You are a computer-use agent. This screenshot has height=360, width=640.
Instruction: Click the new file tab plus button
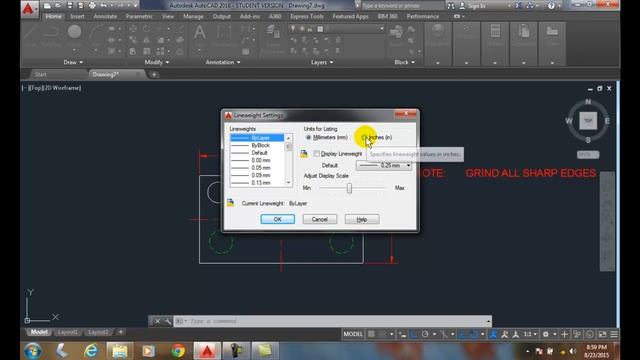tap(154, 74)
